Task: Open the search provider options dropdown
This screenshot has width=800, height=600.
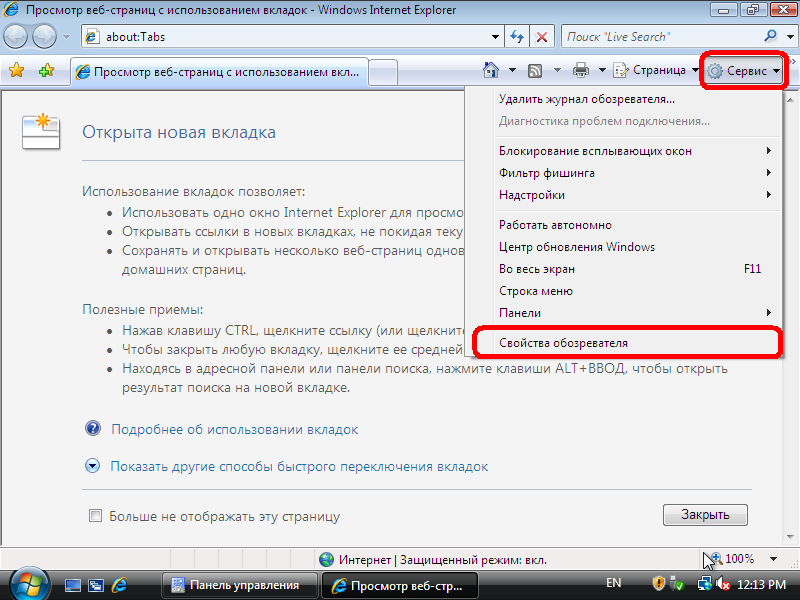Action: (x=790, y=37)
